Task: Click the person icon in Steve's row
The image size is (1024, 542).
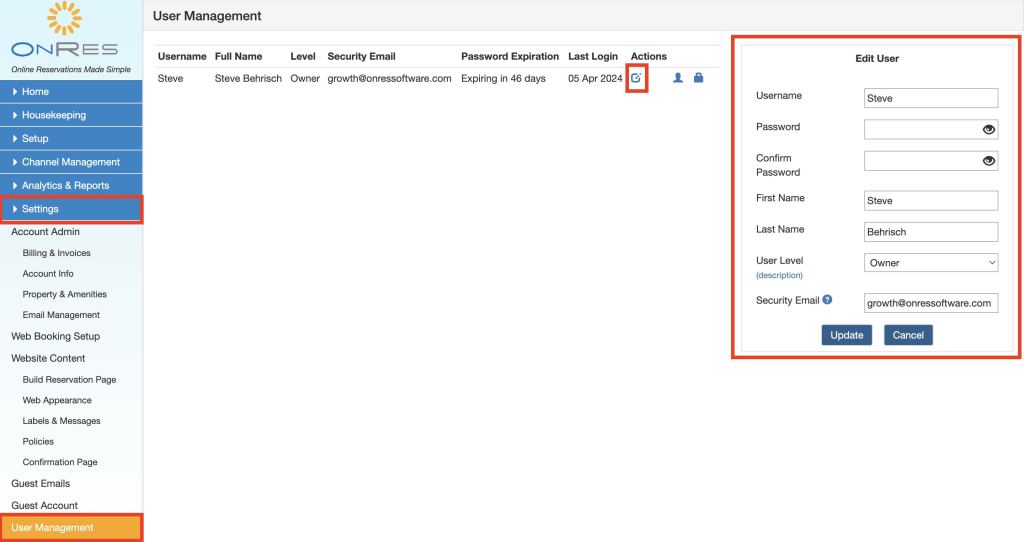Action: coord(678,78)
